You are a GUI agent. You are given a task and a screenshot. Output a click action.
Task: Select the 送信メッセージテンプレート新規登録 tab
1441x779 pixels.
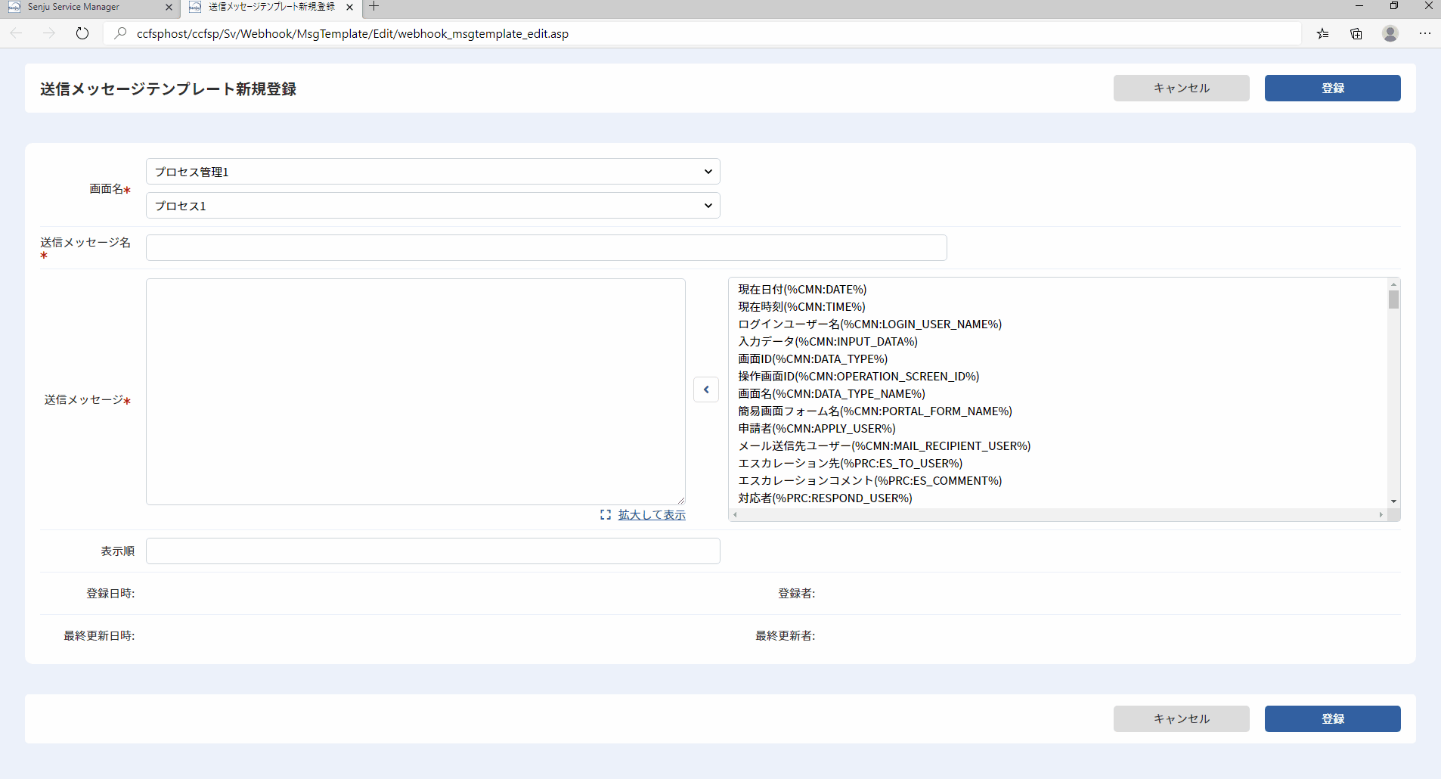(271, 7)
